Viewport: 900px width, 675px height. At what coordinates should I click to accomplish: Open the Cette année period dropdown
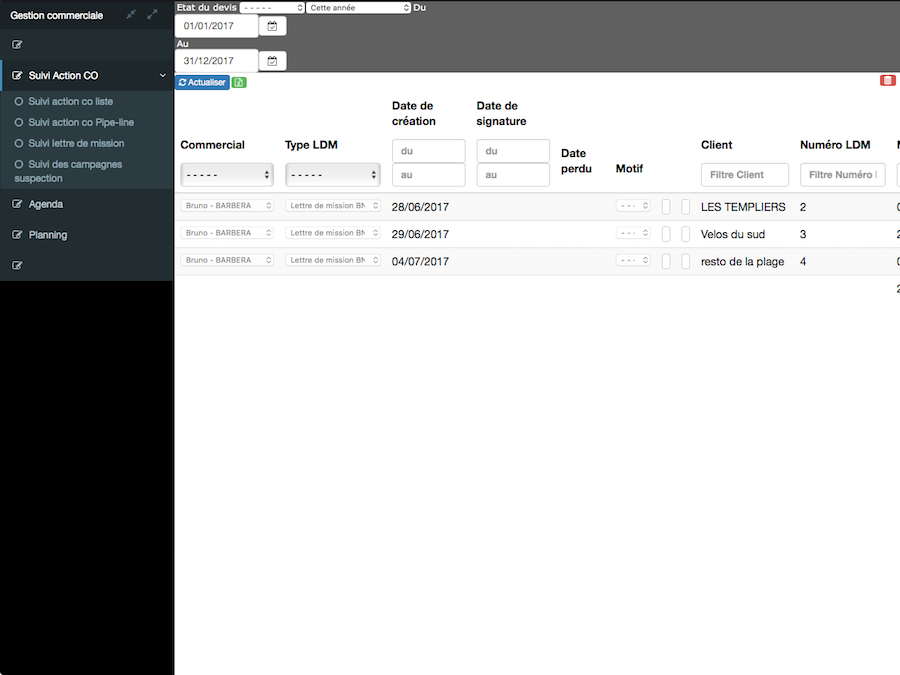[358, 8]
